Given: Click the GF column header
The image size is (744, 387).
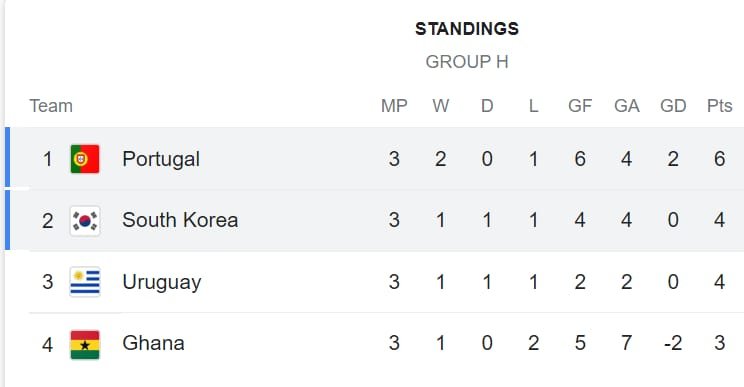Looking at the screenshot, I should tap(580, 106).
